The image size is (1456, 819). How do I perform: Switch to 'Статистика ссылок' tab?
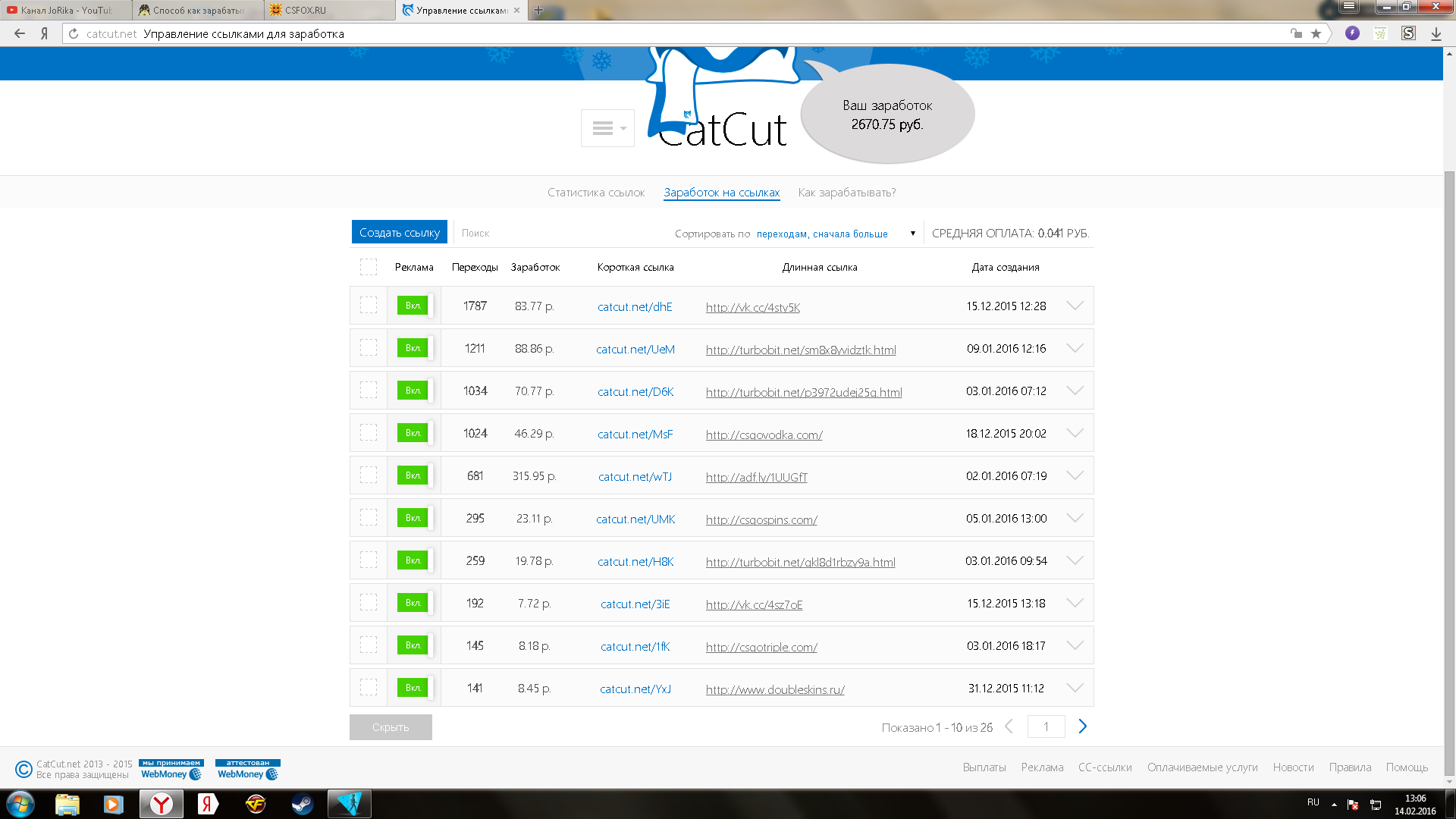tap(596, 193)
